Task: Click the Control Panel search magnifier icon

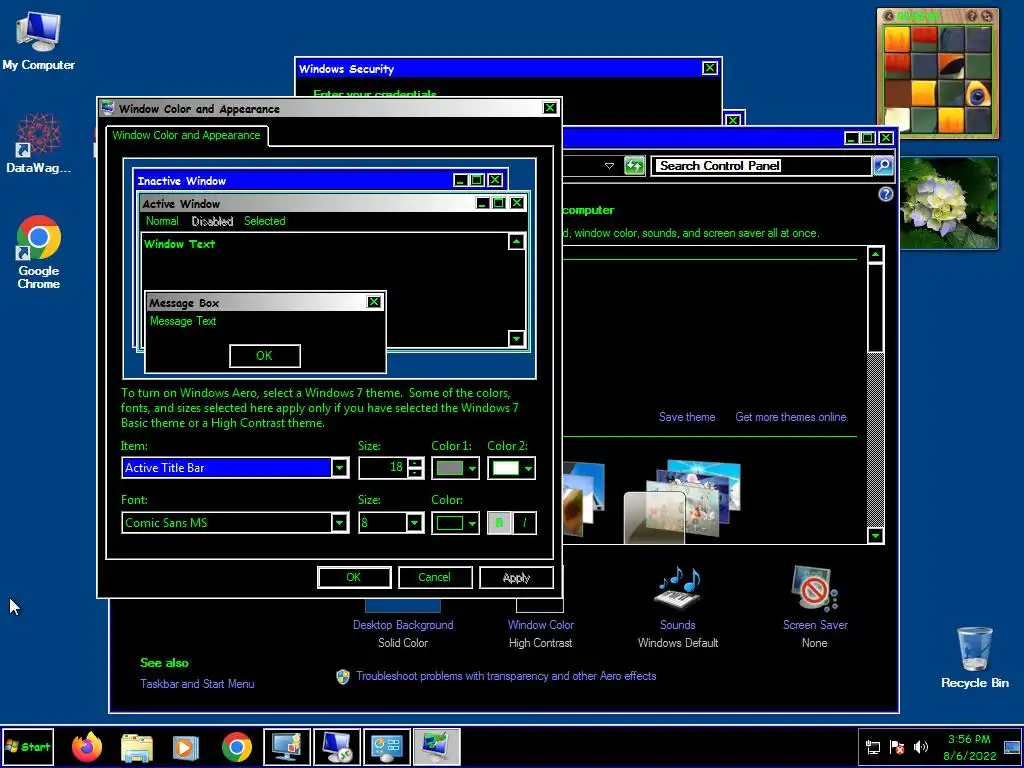Action: tap(883, 166)
